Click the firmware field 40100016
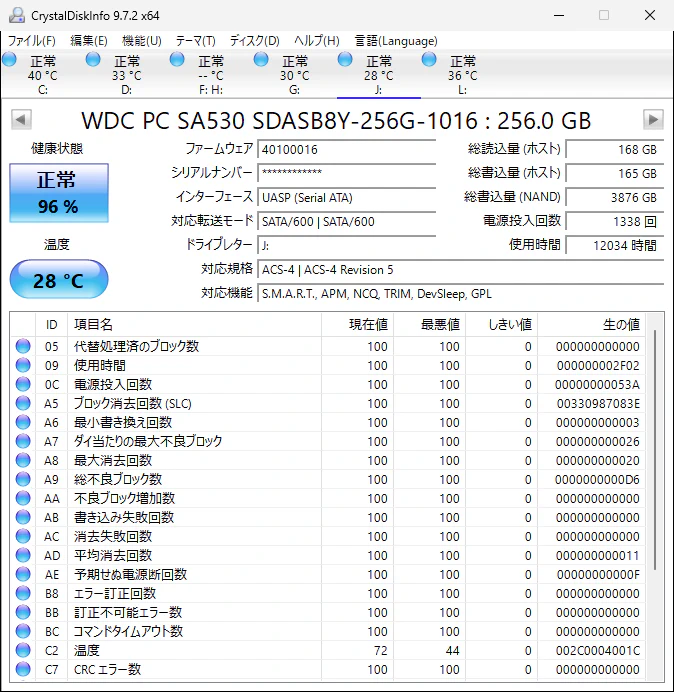 [x=347, y=150]
